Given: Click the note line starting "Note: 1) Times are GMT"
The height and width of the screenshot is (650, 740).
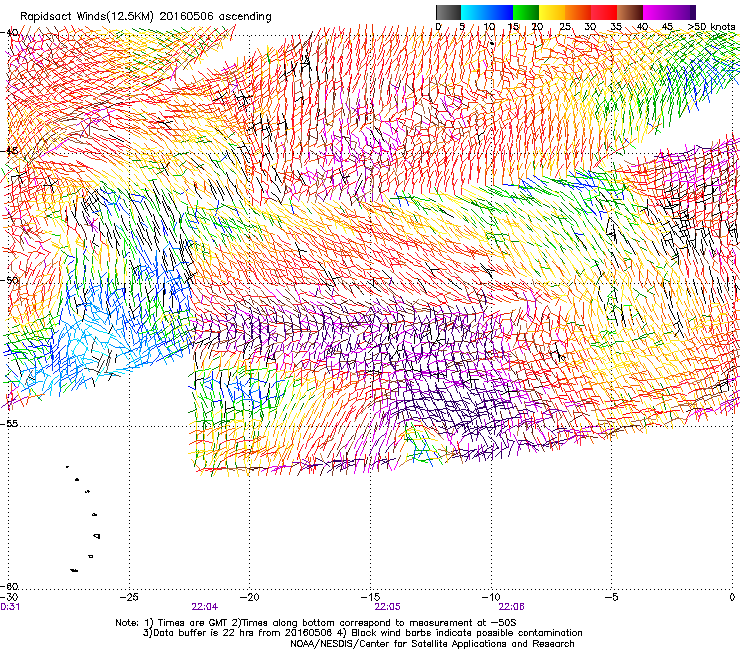Looking at the screenshot, I should click(x=316, y=623).
